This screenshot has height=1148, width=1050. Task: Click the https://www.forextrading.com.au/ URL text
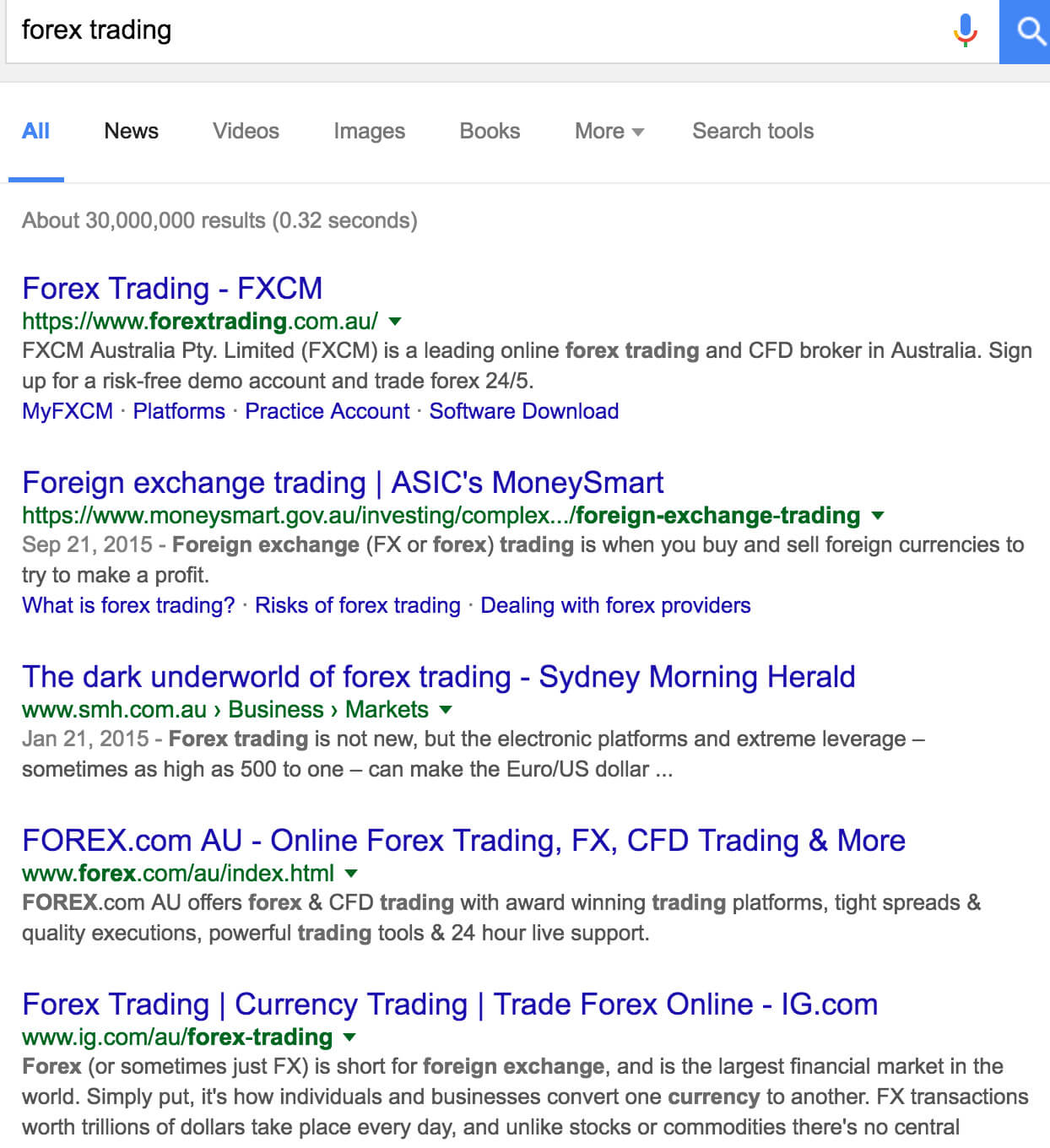(x=200, y=322)
